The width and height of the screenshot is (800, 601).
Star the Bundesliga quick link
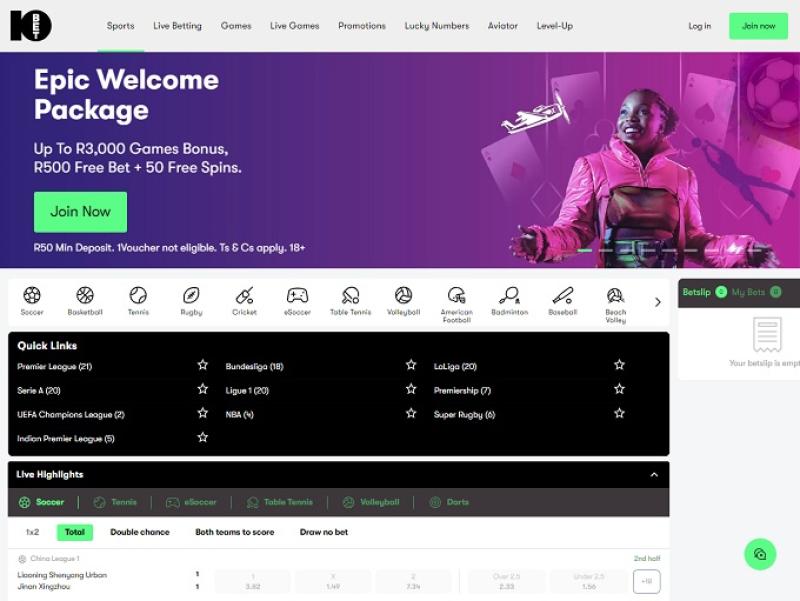click(x=411, y=365)
